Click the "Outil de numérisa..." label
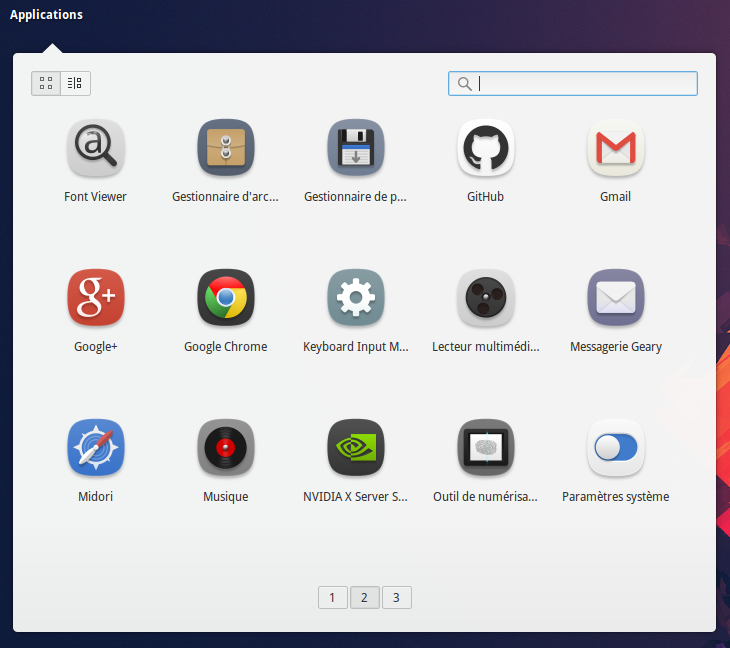This screenshot has height=648, width=730. point(486,496)
